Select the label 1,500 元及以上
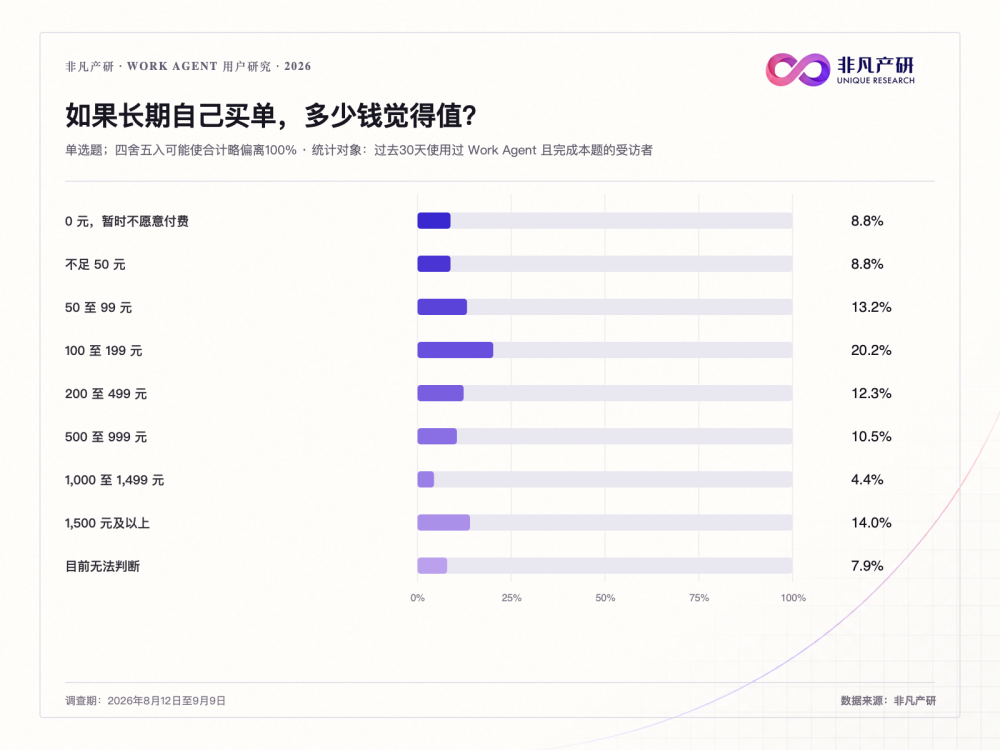This screenshot has height=750, width=1000. click(x=107, y=523)
